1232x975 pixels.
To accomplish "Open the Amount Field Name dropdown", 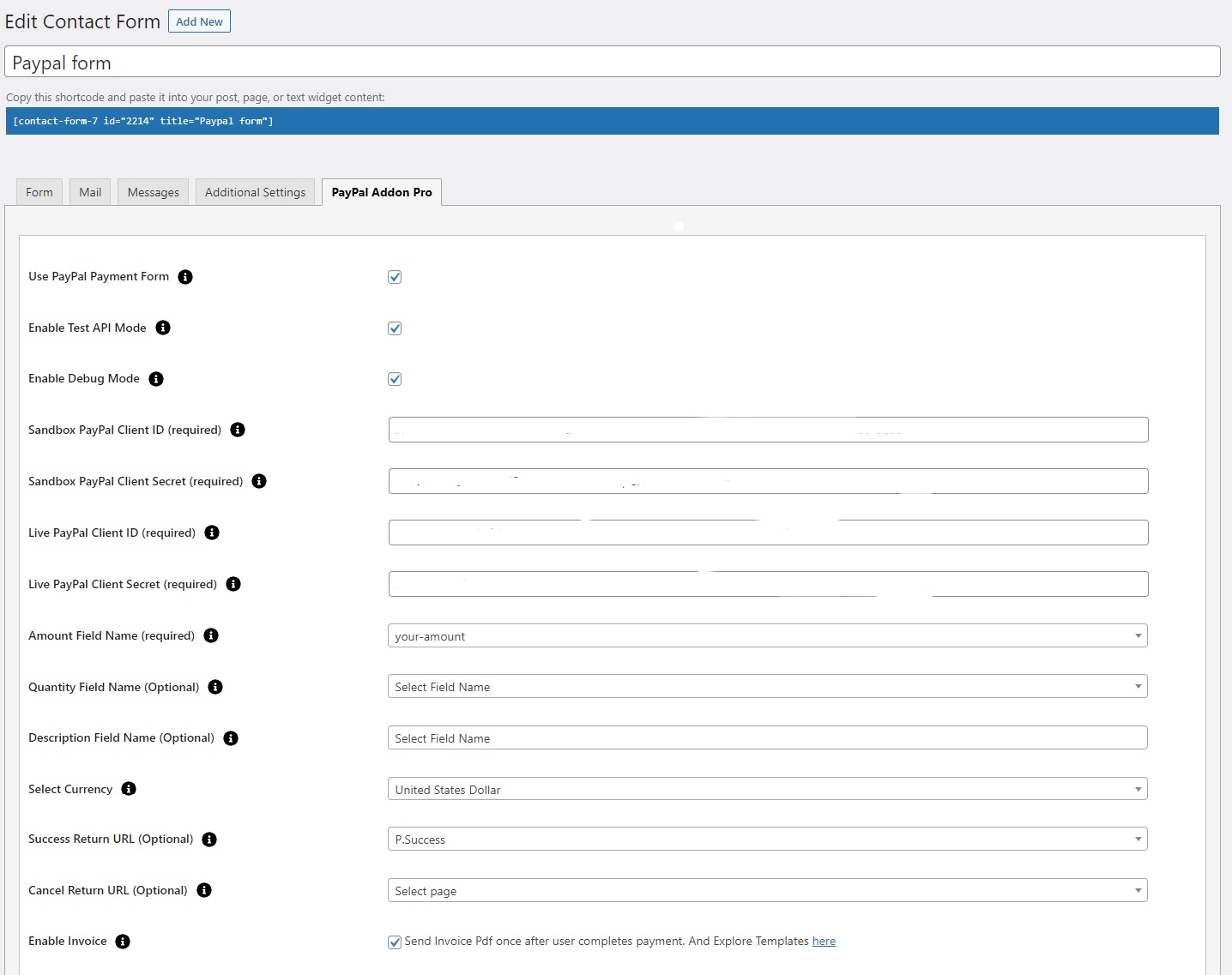I will 767,636.
